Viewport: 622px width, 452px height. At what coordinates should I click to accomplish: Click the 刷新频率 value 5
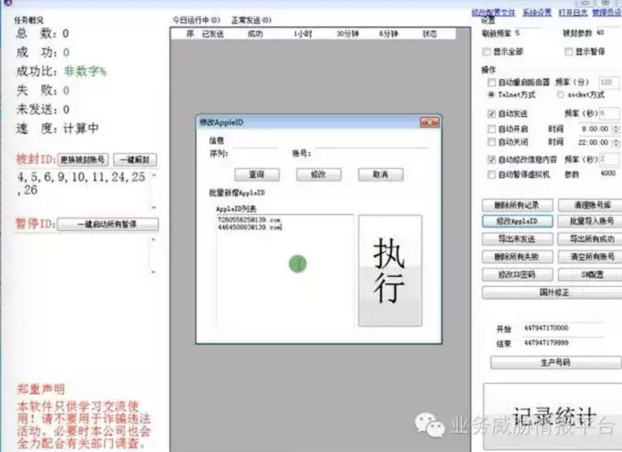(x=517, y=33)
